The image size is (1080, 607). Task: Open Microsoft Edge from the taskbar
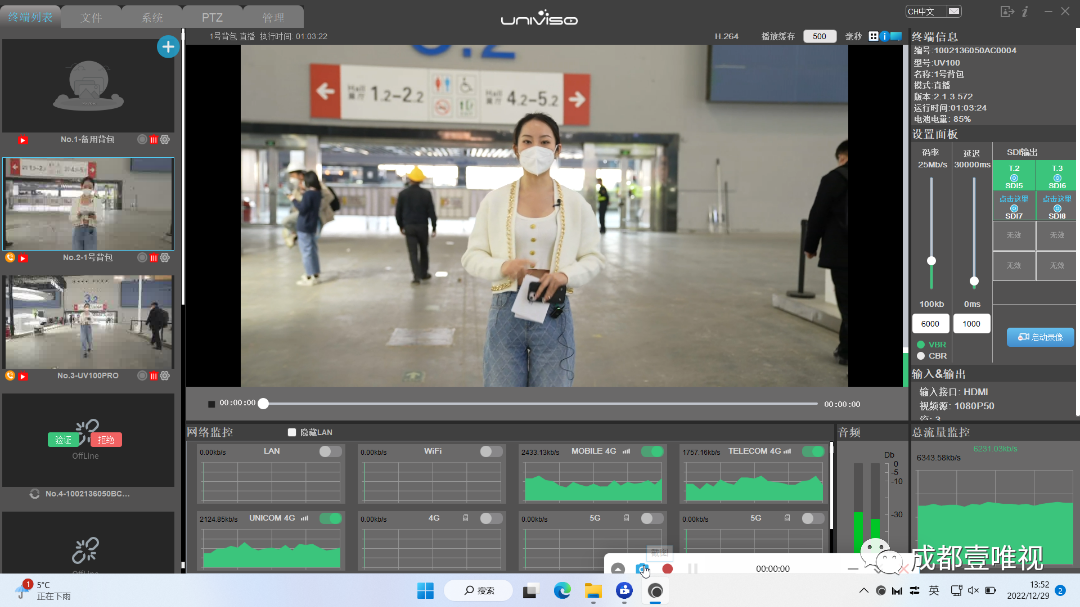563,590
